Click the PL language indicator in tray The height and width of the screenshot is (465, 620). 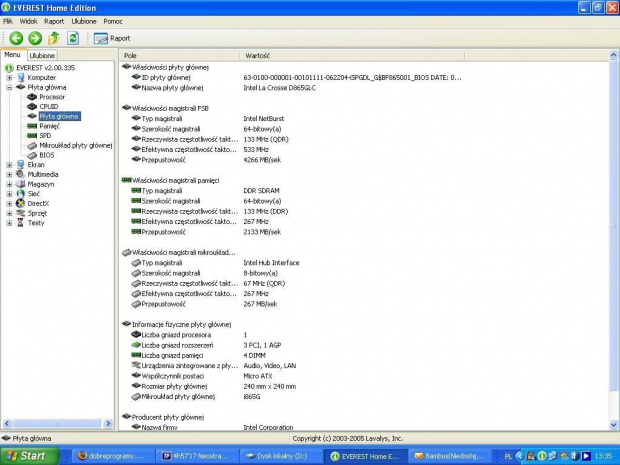(508, 456)
